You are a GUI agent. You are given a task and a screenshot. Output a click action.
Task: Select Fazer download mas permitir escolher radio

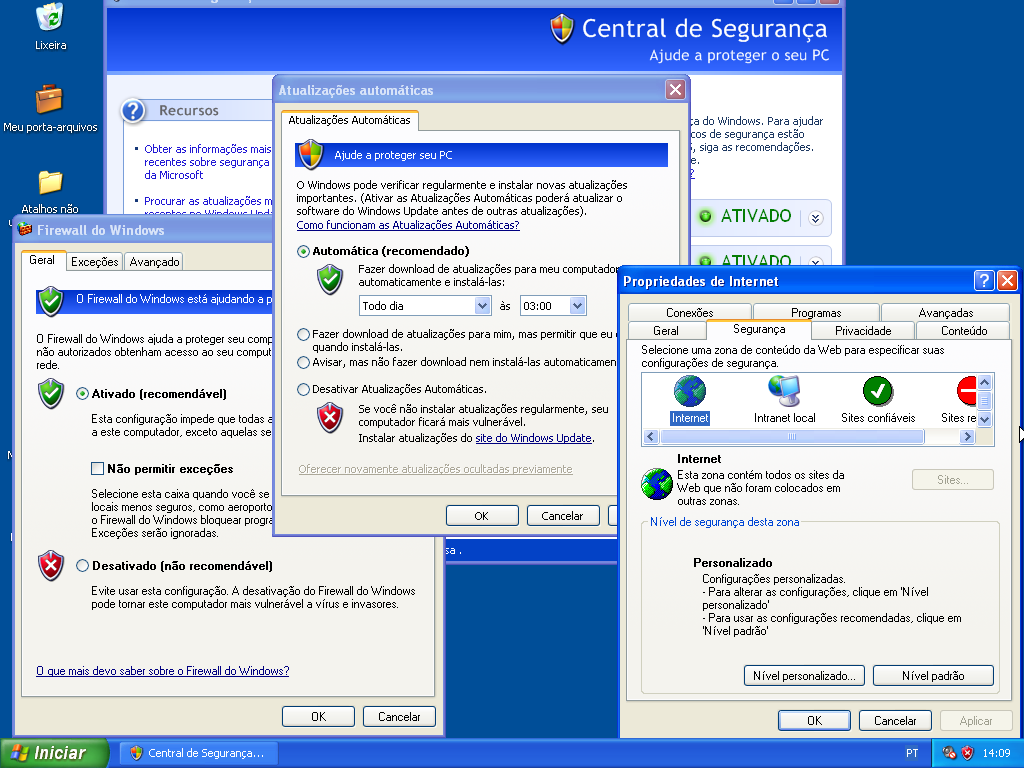point(303,334)
